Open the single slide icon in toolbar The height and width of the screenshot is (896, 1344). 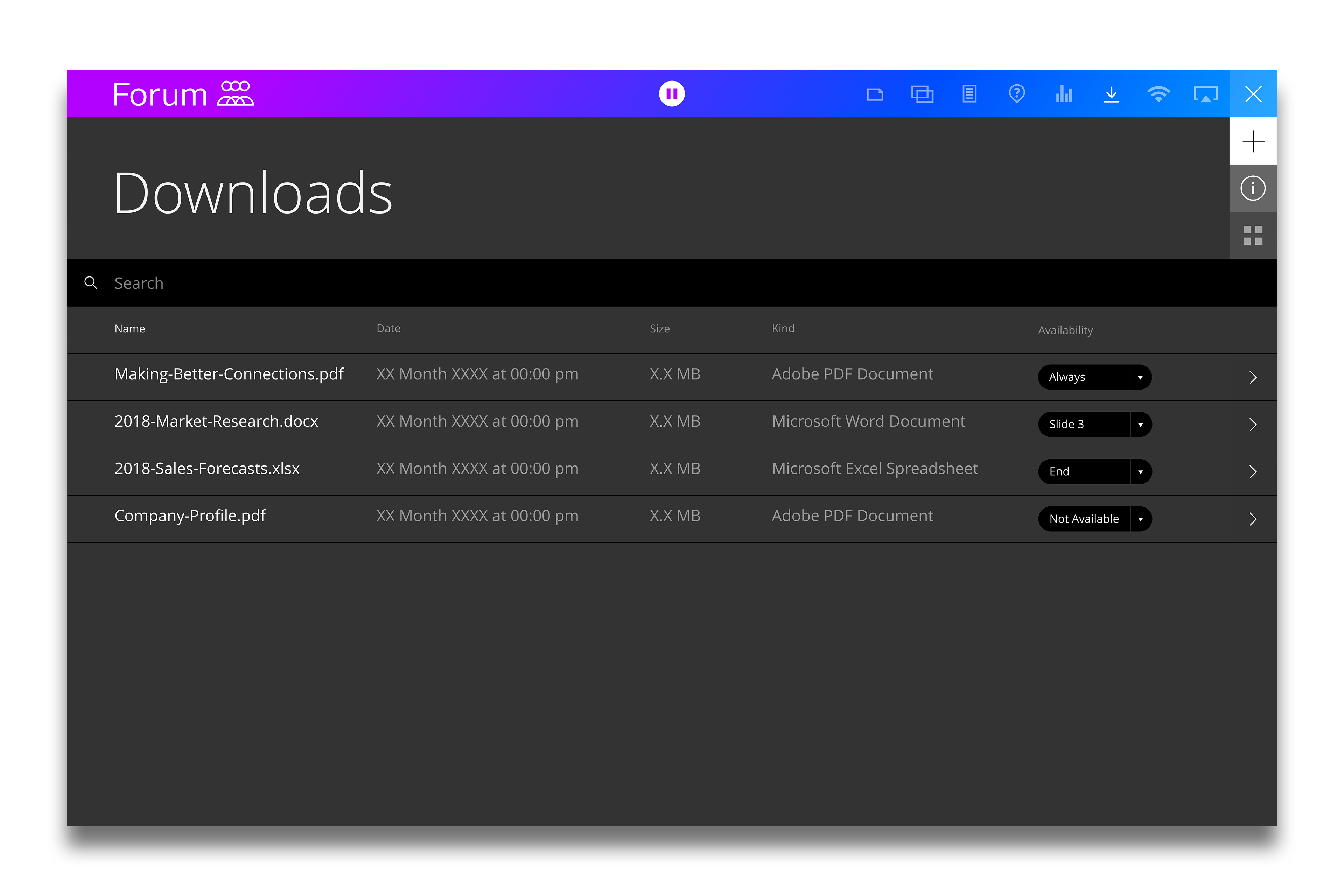click(x=874, y=94)
